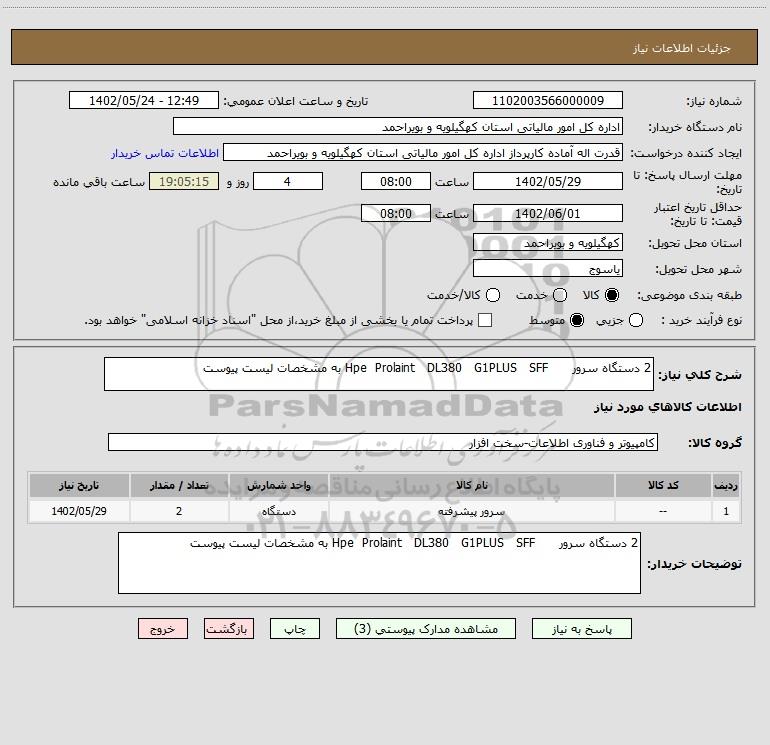
Task: Click the واحد شمارش column header
Action: [x=278, y=485]
